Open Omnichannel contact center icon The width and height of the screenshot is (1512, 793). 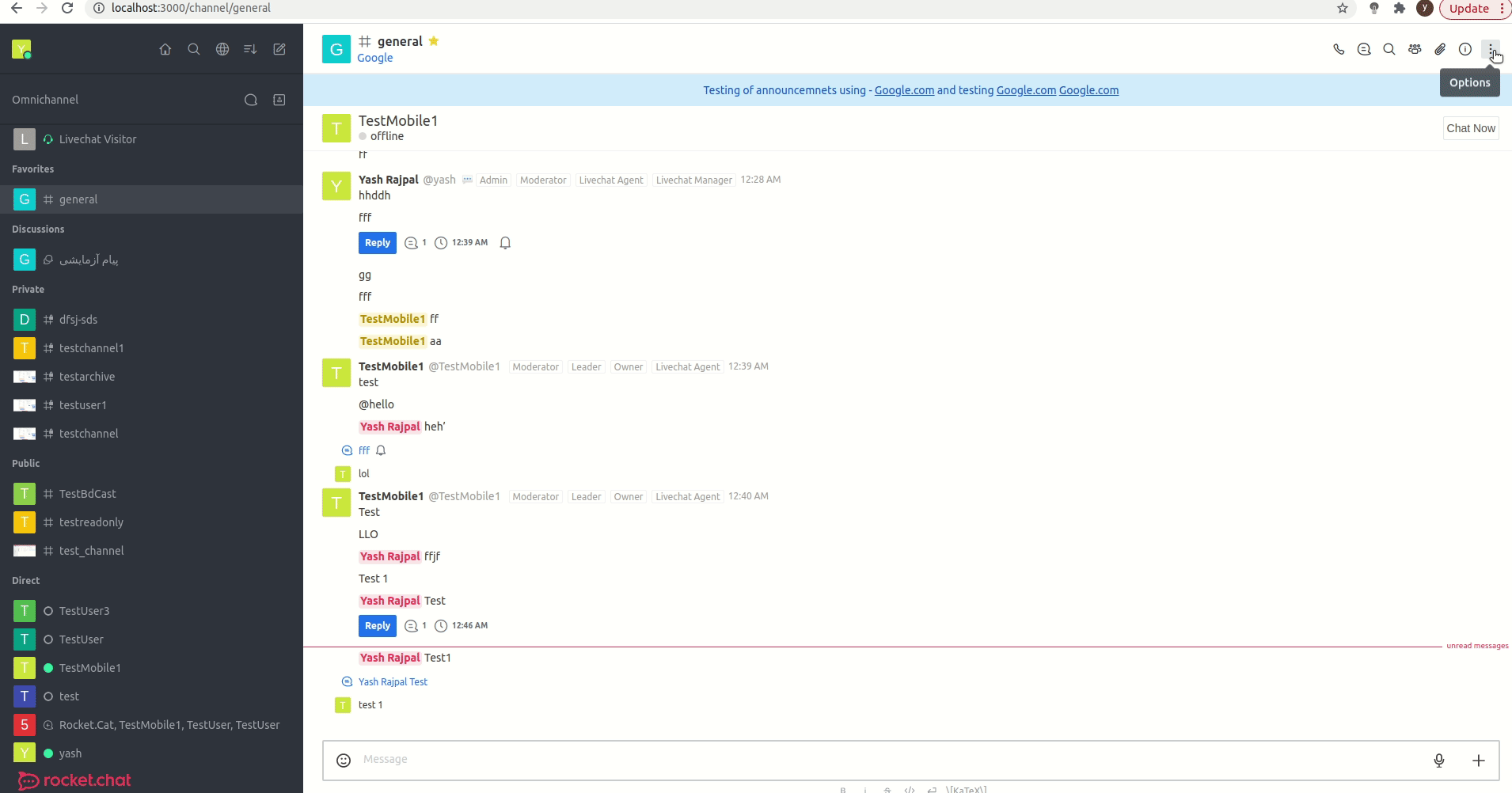tap(279, 100)
